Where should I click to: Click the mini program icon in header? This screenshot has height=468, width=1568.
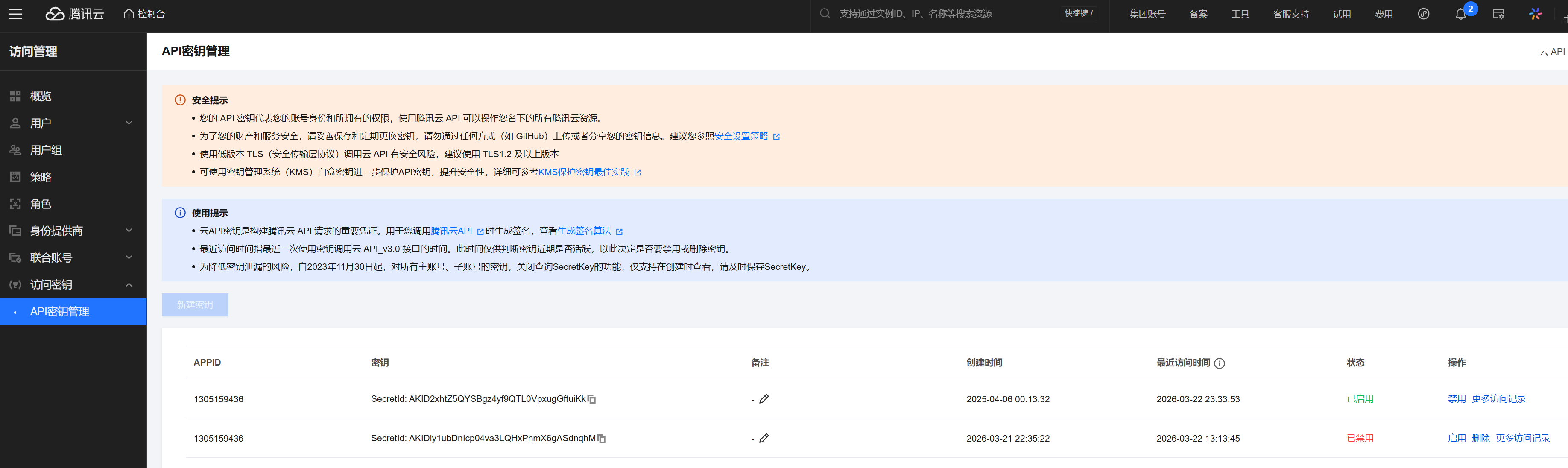click(x=1423, y=14)
